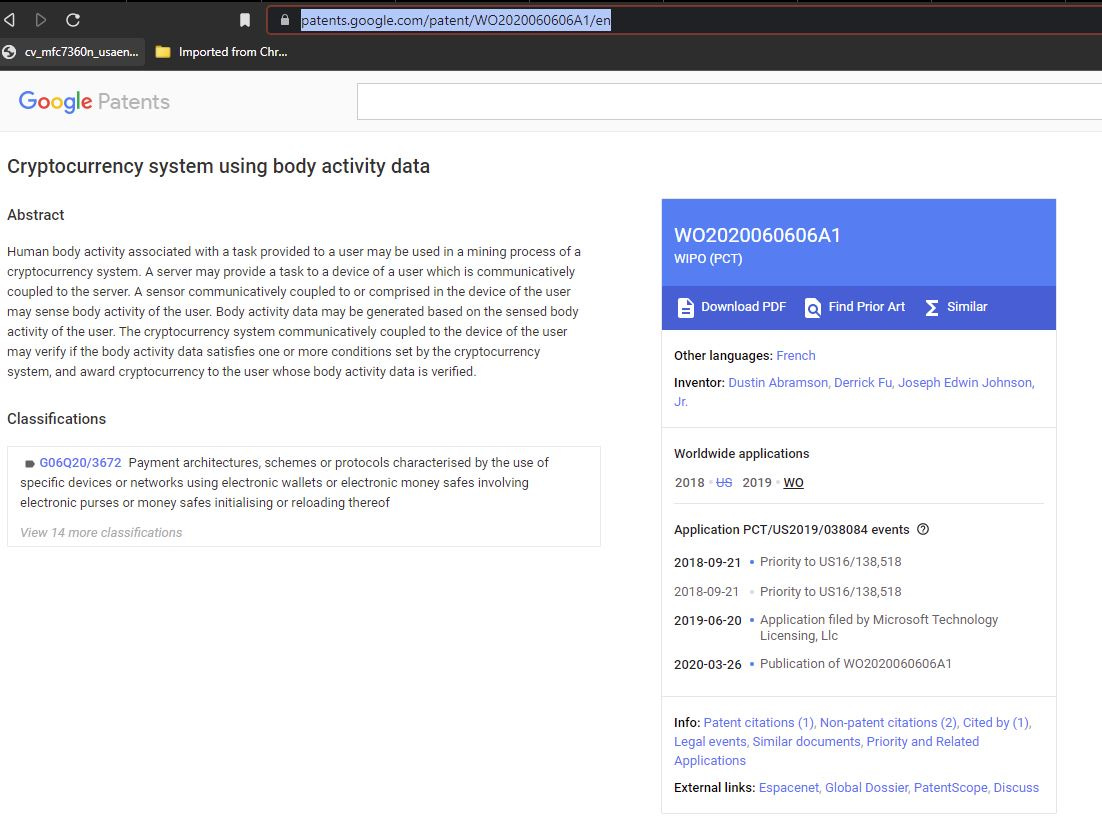Open the cv_mfc7360n_usaen bookmark

(x=72, y=52)
